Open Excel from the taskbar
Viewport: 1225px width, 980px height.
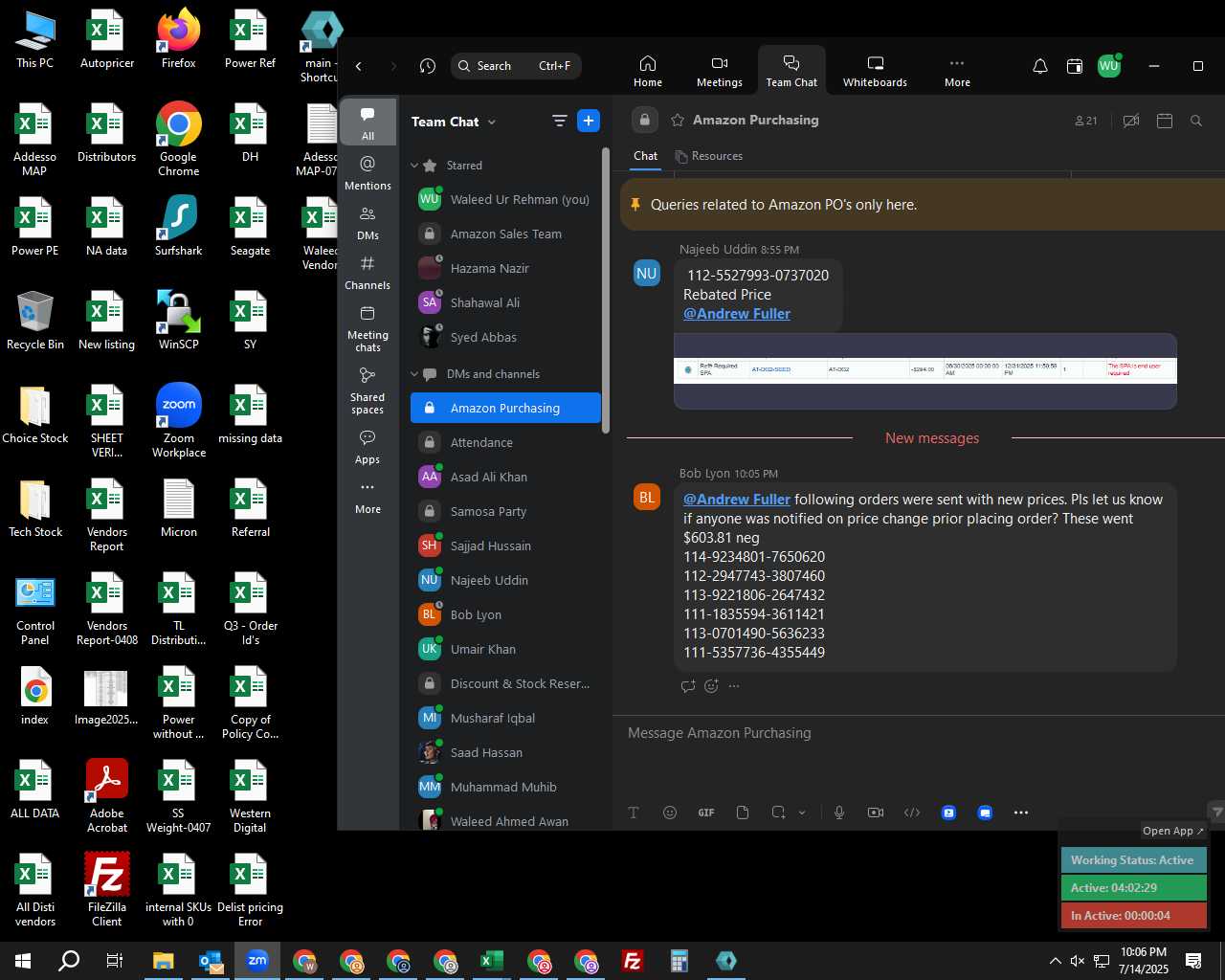coord(492,961)
